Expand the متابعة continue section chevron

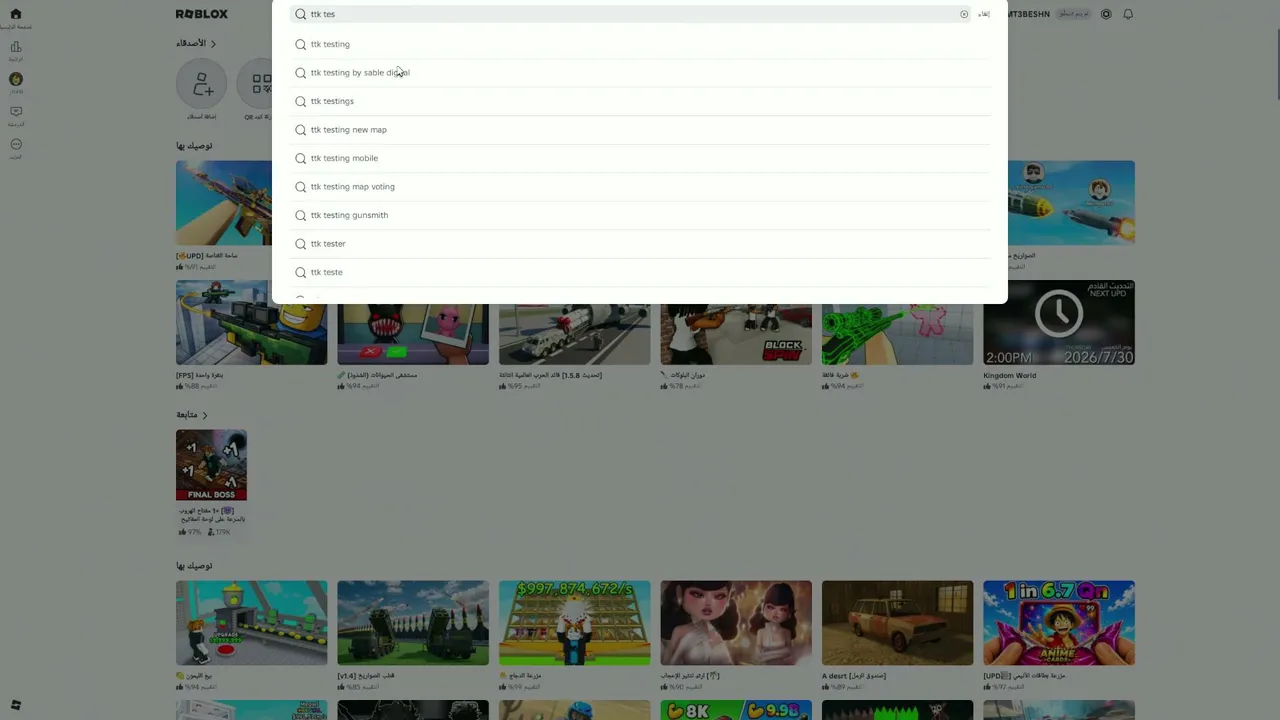pyautogui.click(x=205, y=415)
